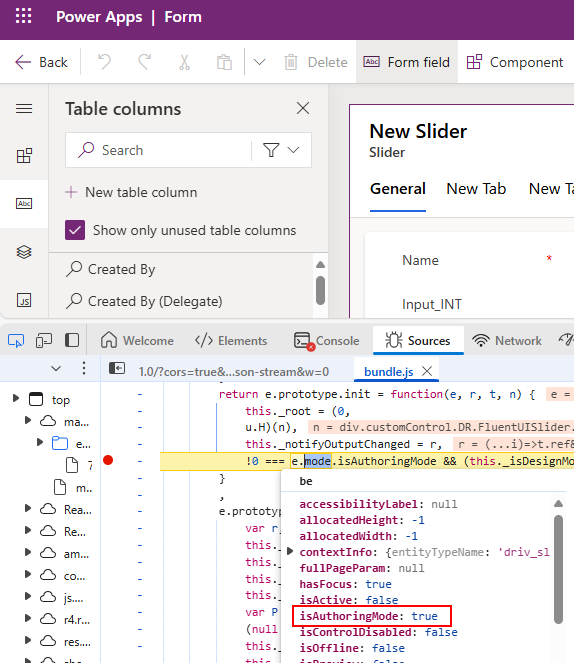Close the bundle.js file tab
The height and width of the screenshot is (663, 574).
tap(427, 371)
